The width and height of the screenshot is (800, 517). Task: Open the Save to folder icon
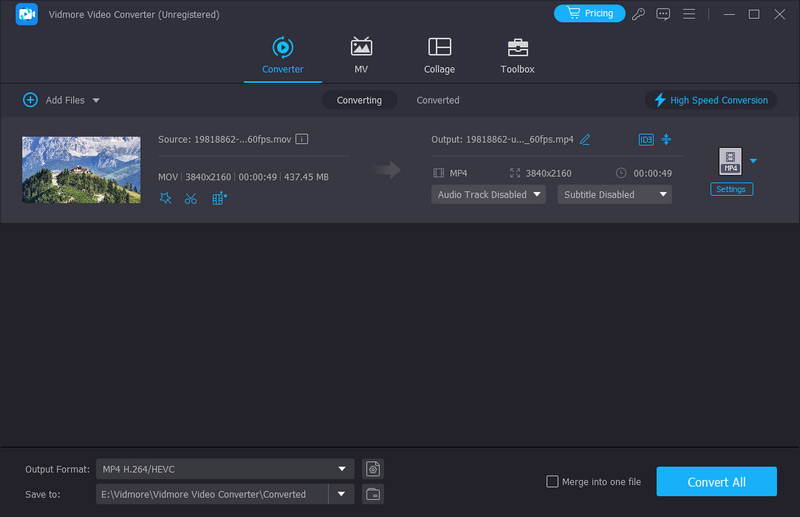[x=373, y=493]
